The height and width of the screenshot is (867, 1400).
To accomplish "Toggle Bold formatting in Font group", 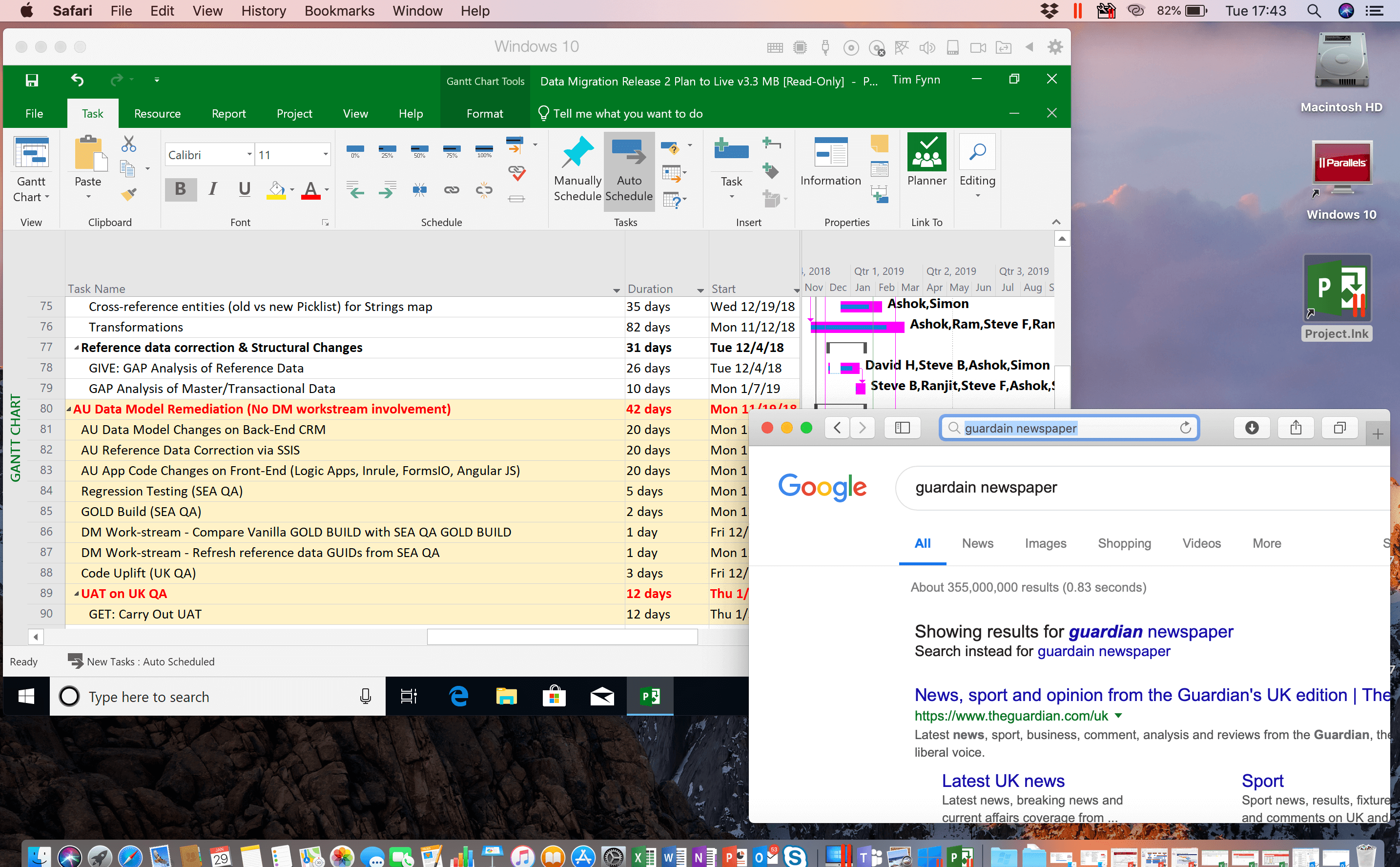I will click(181, 189).
